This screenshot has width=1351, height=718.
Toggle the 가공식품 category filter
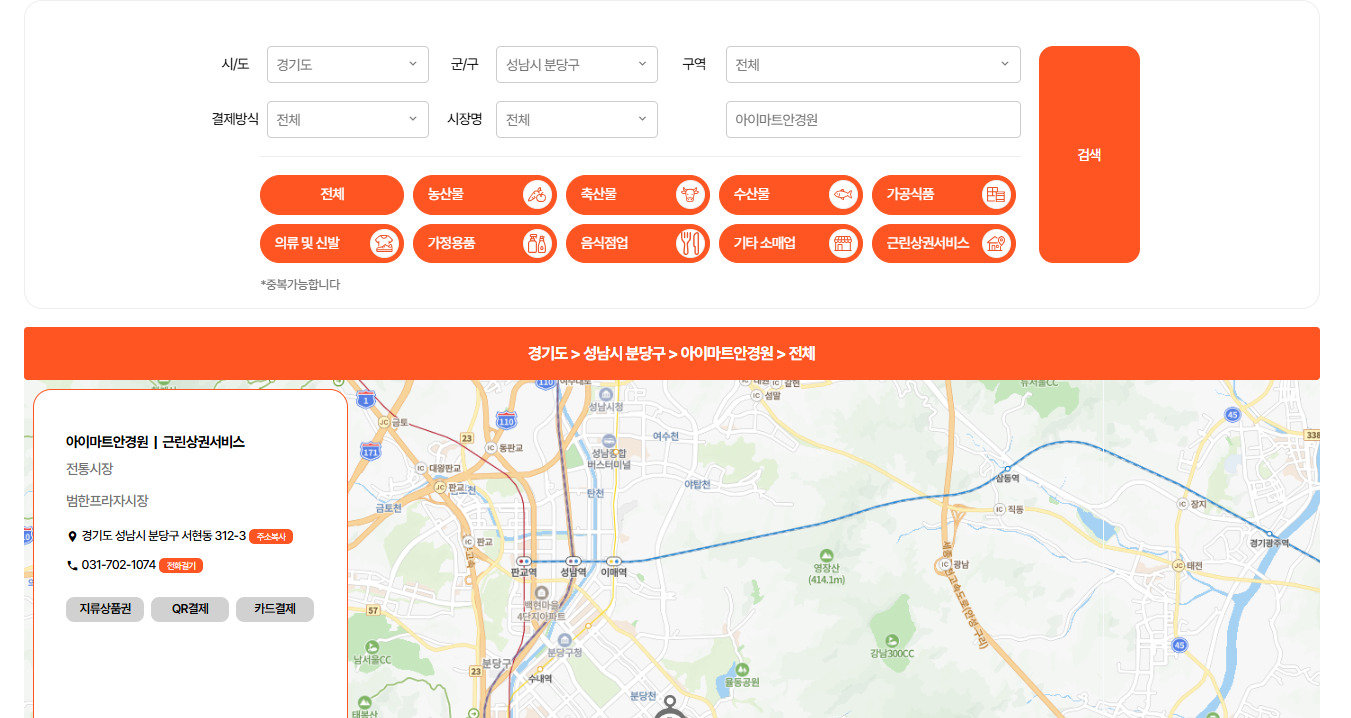944,195
